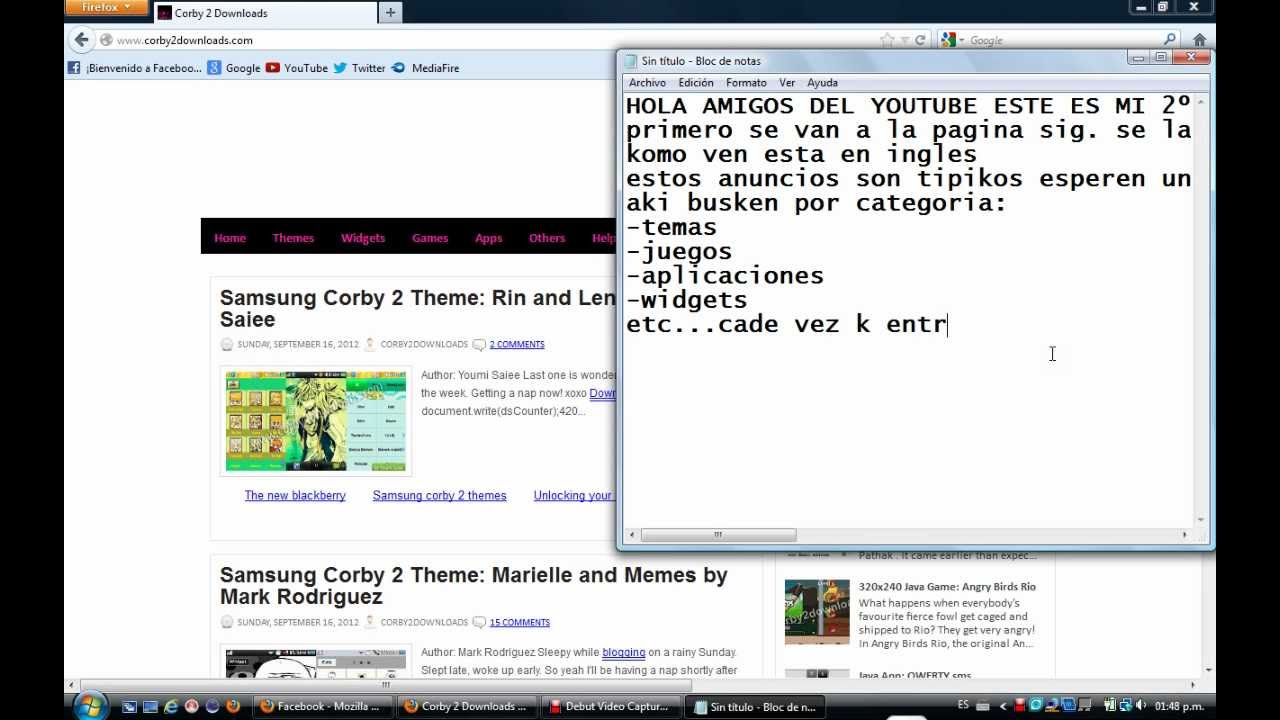This screenshot has height=720, width=1280.
Task: Follow 'Samsung corby 2 themes' link
Action: tap(439, 495)
